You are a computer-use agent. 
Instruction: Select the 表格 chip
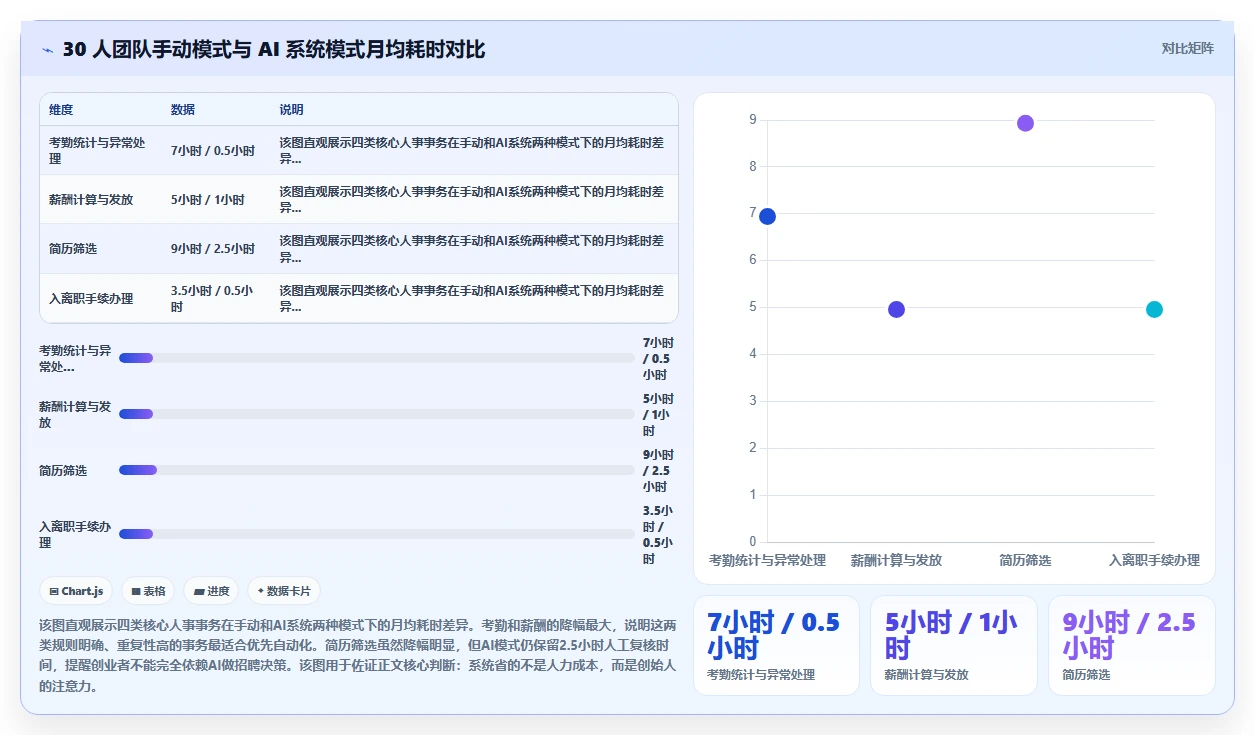point(148,591)
